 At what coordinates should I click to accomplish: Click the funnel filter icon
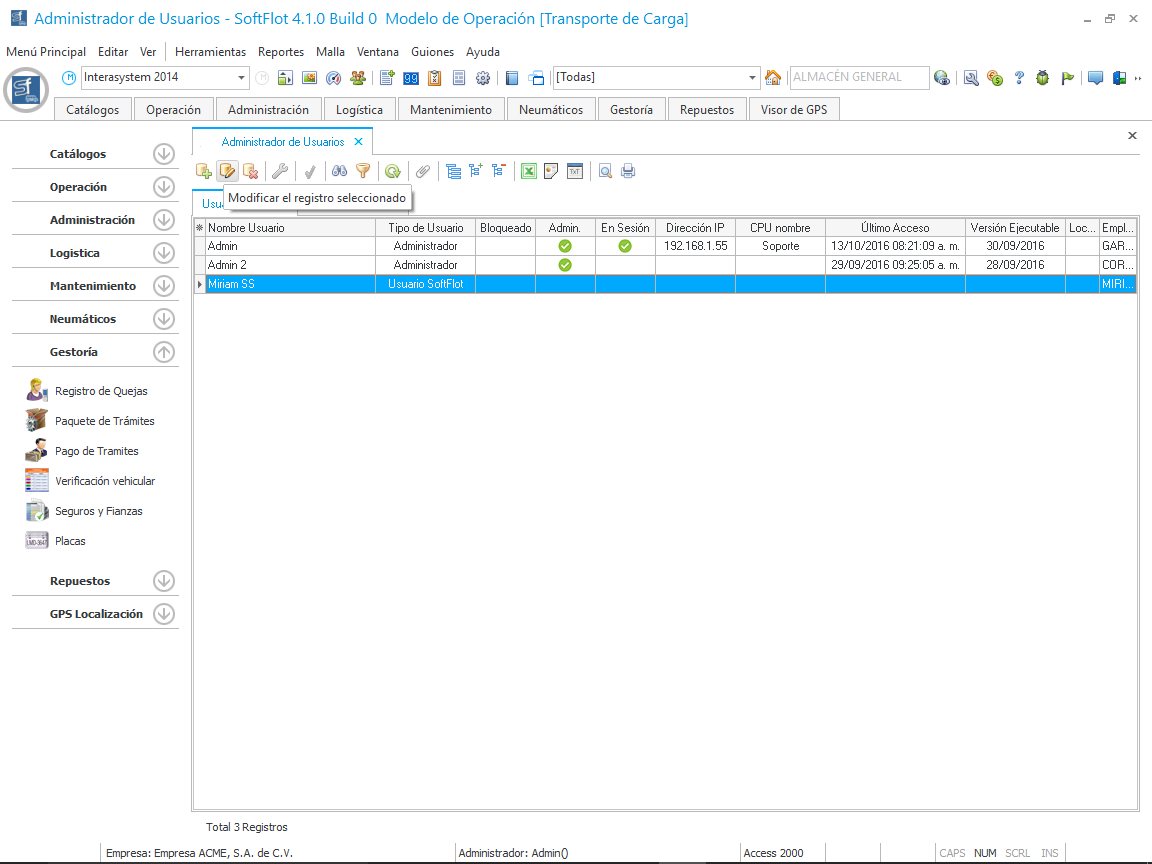tap(363, 171)
